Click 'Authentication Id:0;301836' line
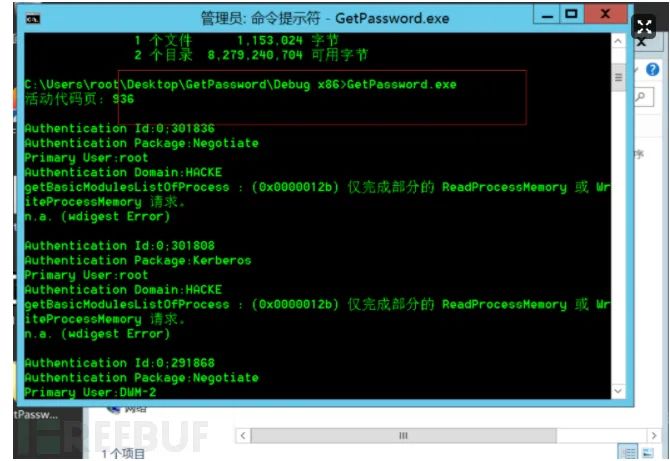 pos(120,128)
